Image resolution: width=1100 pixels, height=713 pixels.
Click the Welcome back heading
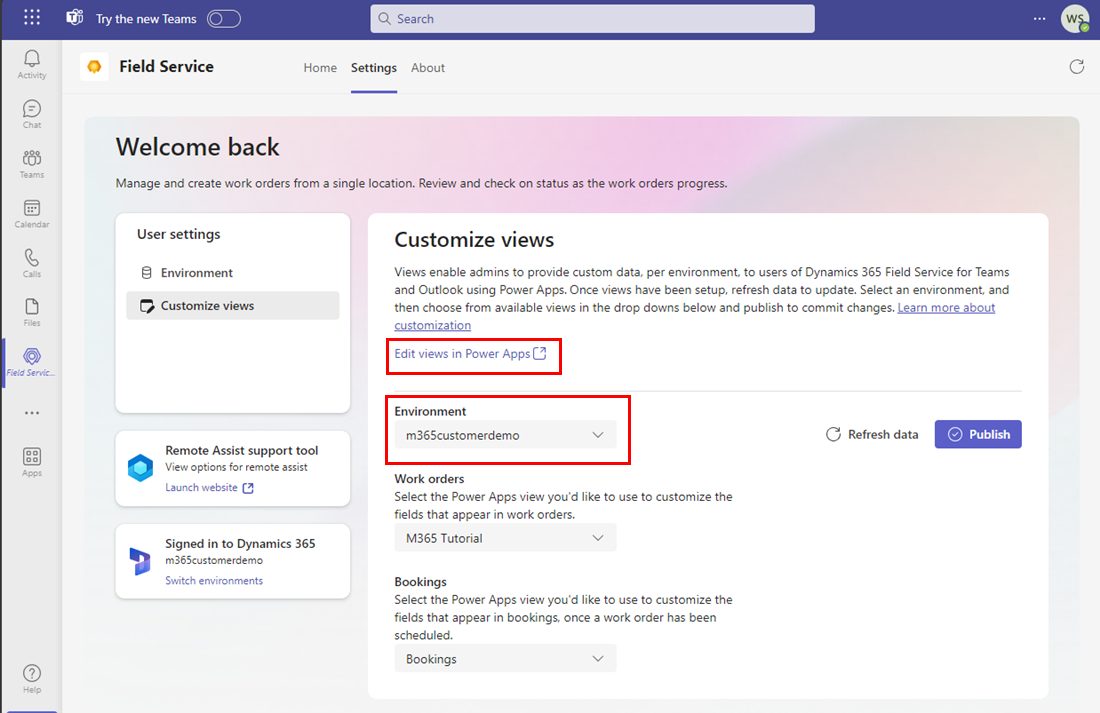197,147
